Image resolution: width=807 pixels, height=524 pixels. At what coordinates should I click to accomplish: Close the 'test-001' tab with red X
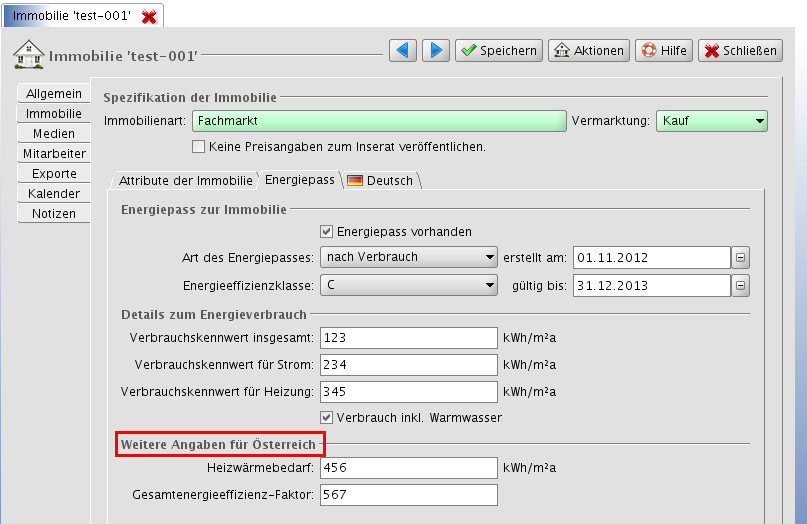coord(149,17)
